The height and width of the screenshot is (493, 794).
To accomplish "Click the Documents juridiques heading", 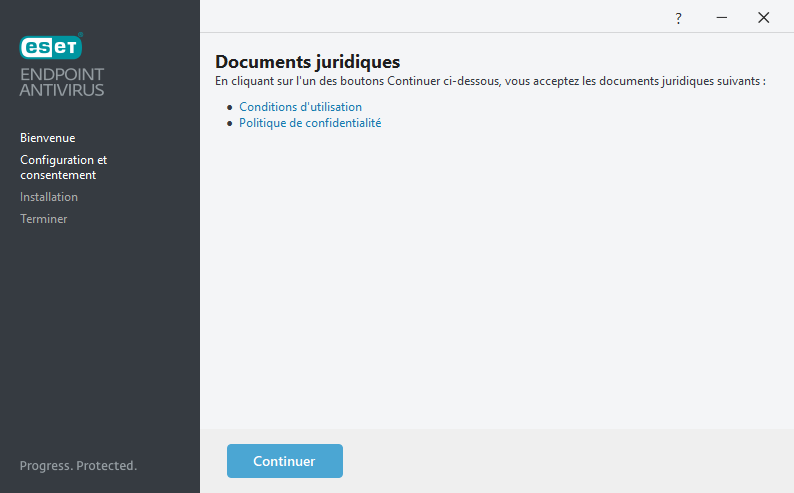I will point(307,62).
